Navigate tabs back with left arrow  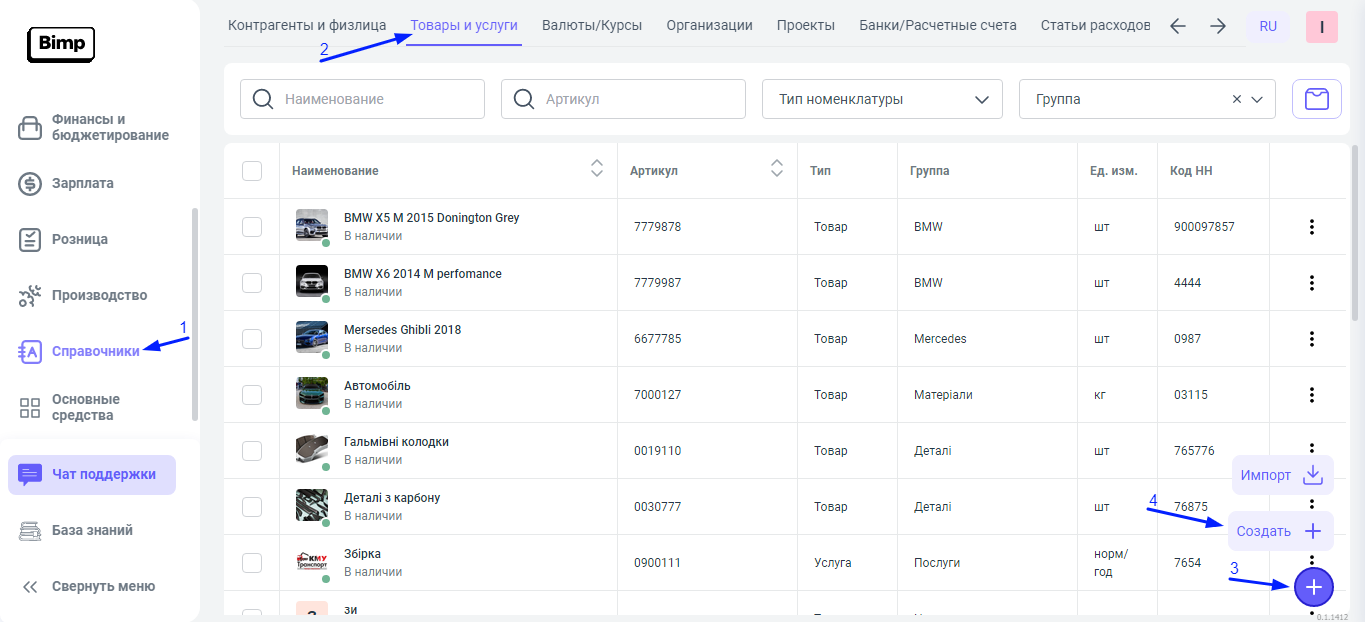click(x=1178, y=26)
